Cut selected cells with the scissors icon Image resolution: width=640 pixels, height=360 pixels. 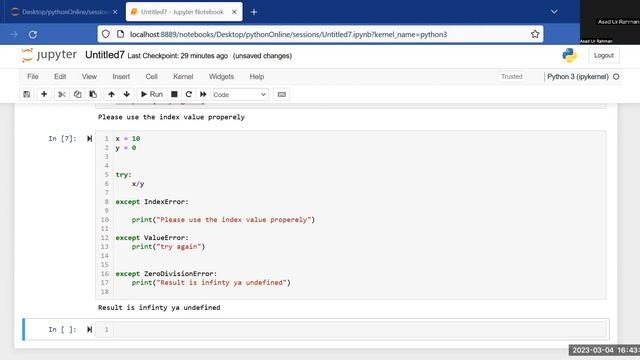pyautogui.click(x=62, y=94)
